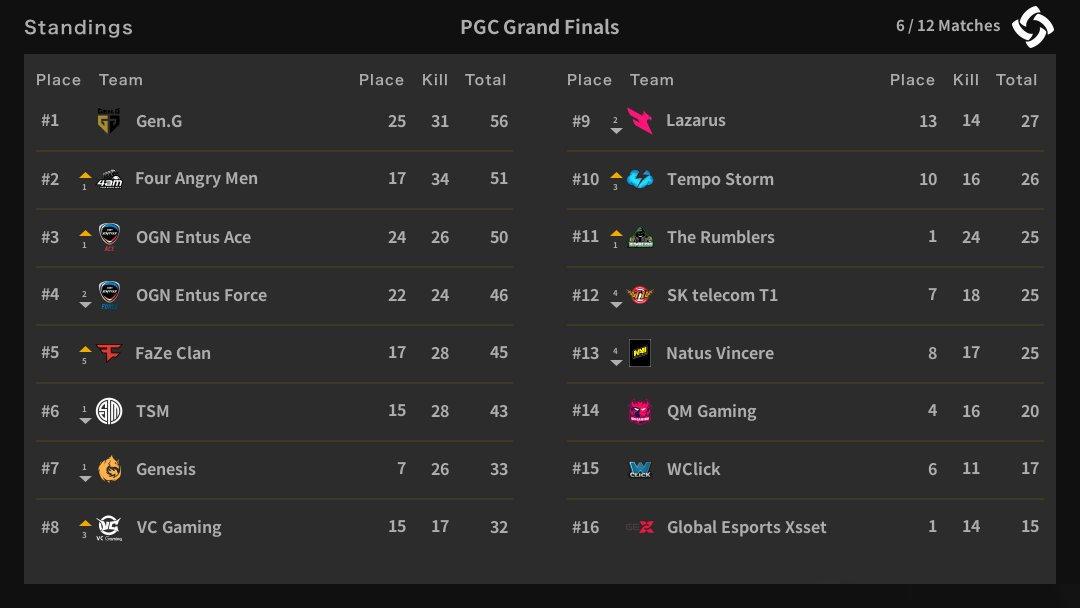Click the TSM team logo
Image resolution: width=1080 pixels, height=608 pixels.
tap(109, 411)
